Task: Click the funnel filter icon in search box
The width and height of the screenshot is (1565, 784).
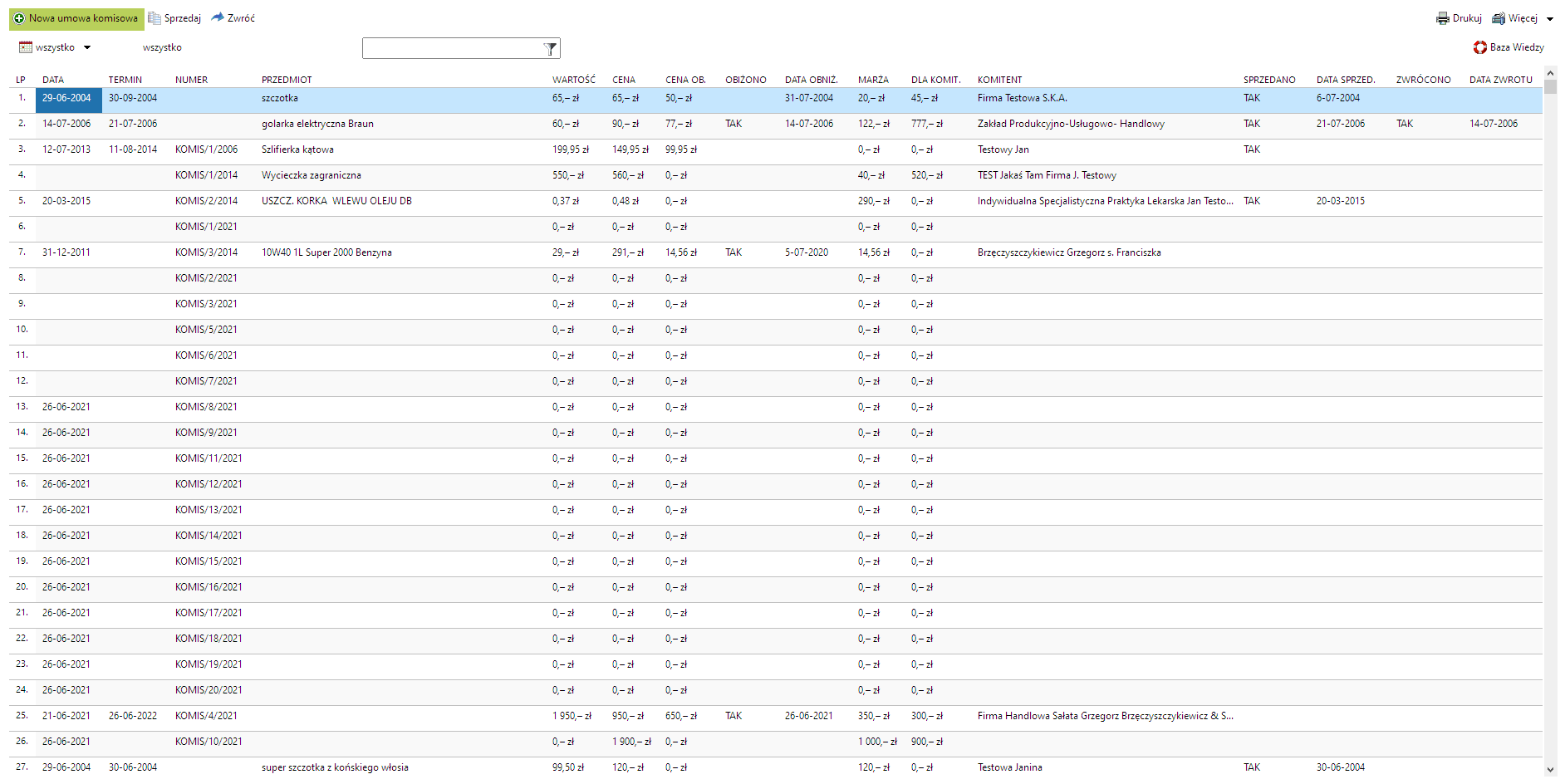Action: click(550, 49)
